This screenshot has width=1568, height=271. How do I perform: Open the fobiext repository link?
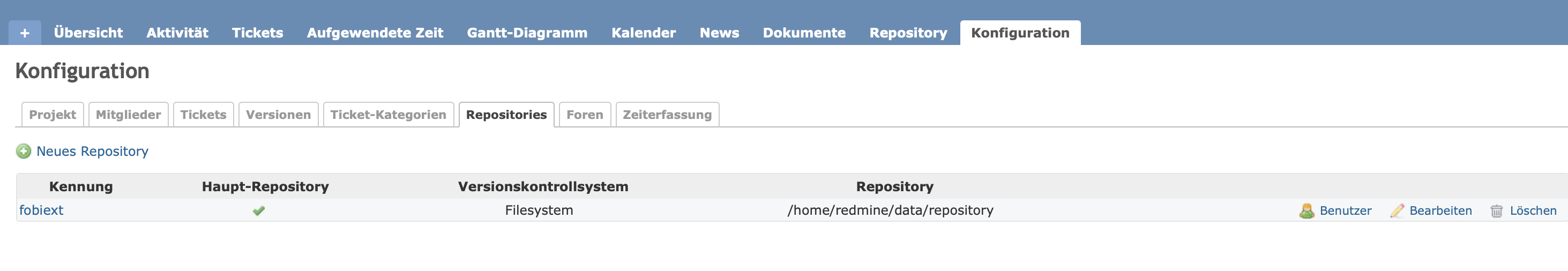pos(41,210)
